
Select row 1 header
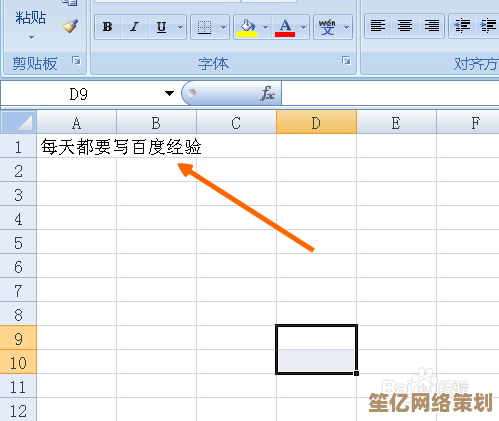(x=18, y=146)
